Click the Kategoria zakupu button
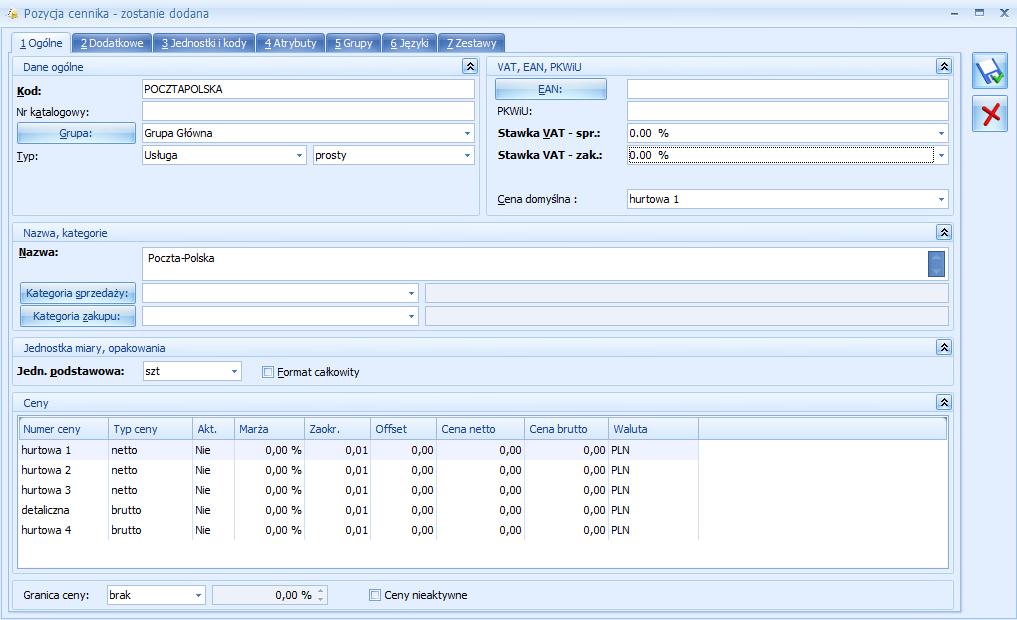This screenshot has width=1017, height=620. pyautogui.click(x=77, y=316)
